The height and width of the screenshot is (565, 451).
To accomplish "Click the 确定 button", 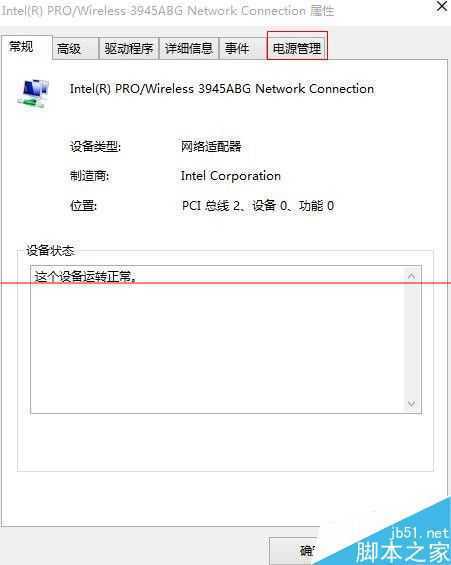I will [x=295, y=551].
